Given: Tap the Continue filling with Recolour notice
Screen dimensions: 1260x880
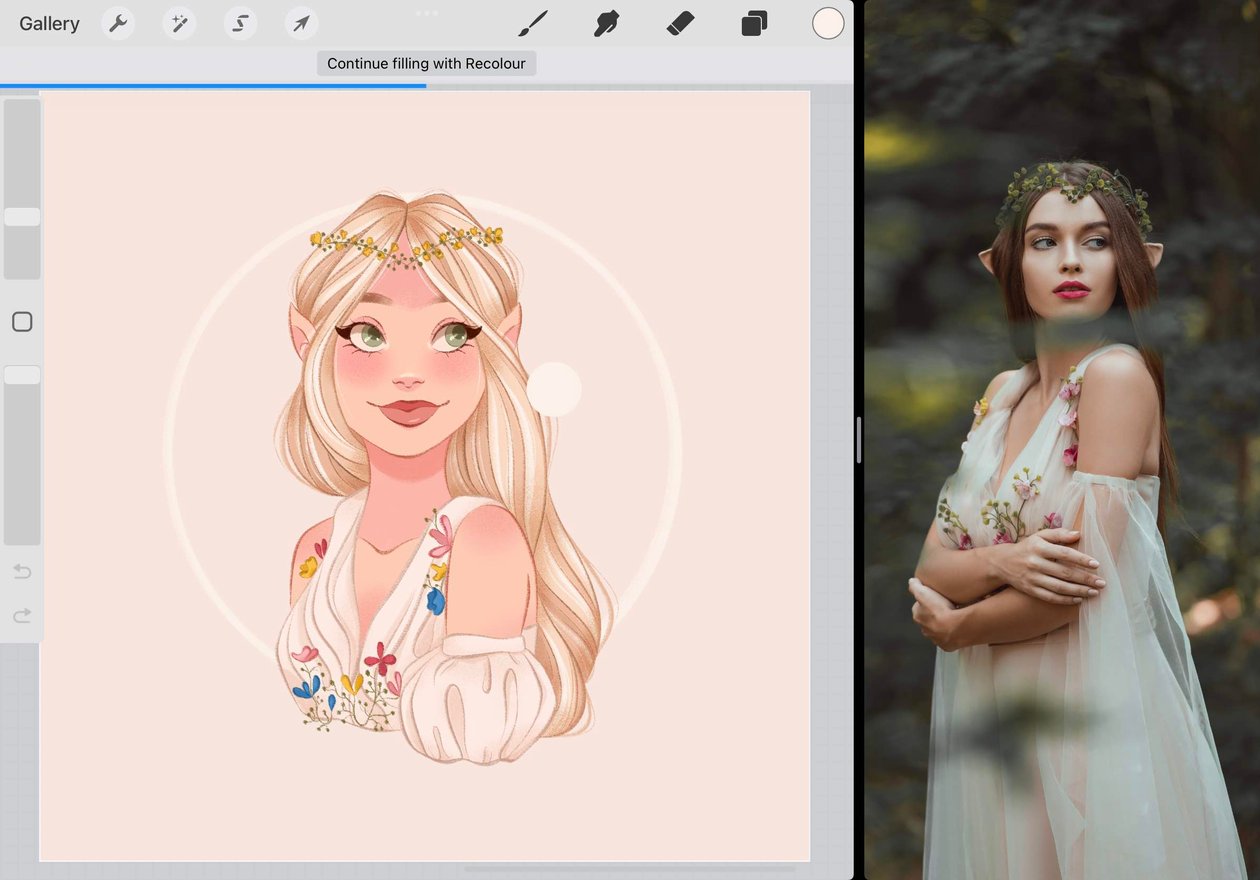Looking at the screenshot, I should (427, 63).
